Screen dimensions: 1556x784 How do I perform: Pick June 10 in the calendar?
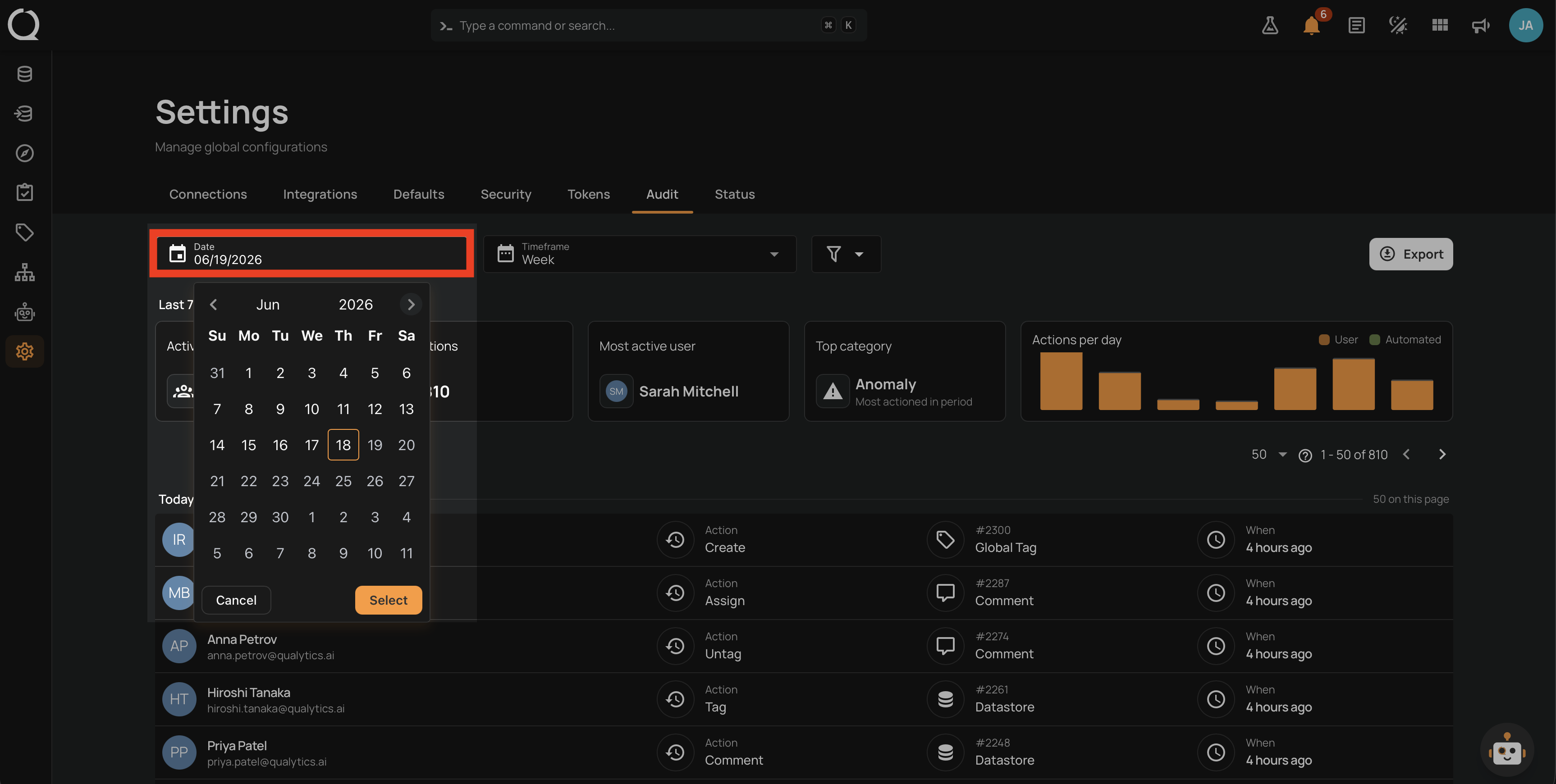click(311, 410)
